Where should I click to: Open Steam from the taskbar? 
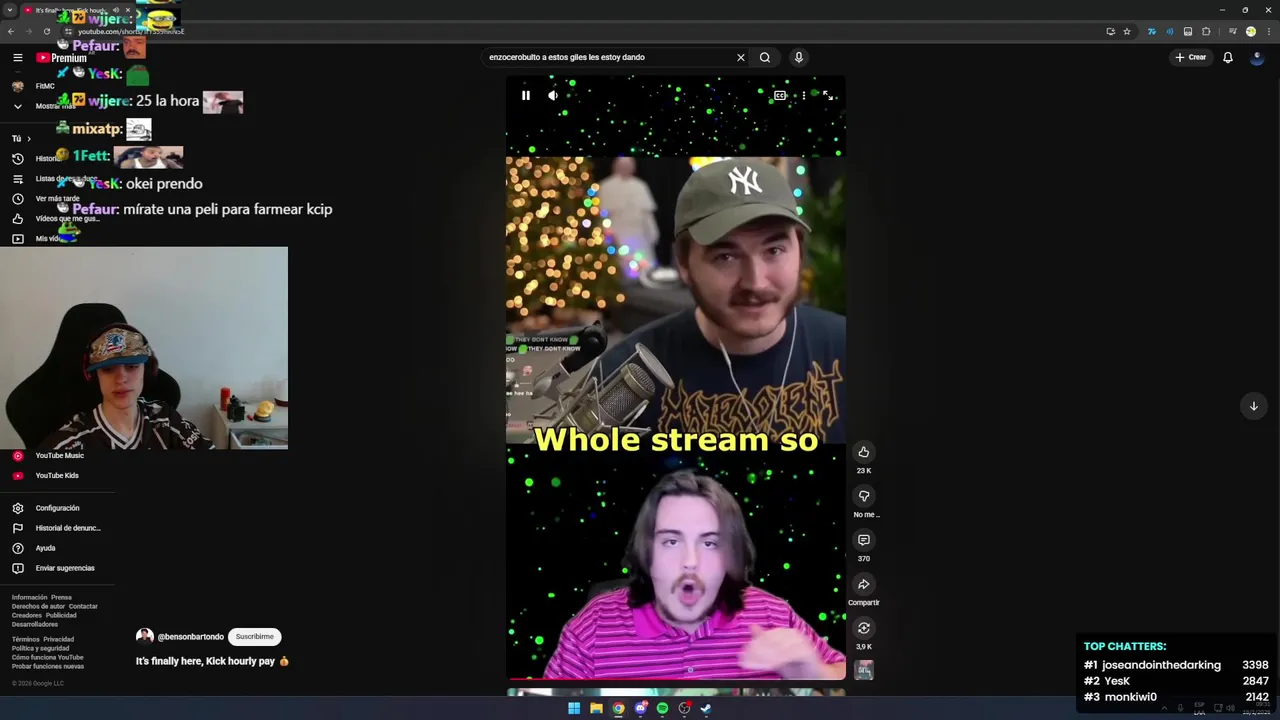pyautogui.click(x=706, y=708)
